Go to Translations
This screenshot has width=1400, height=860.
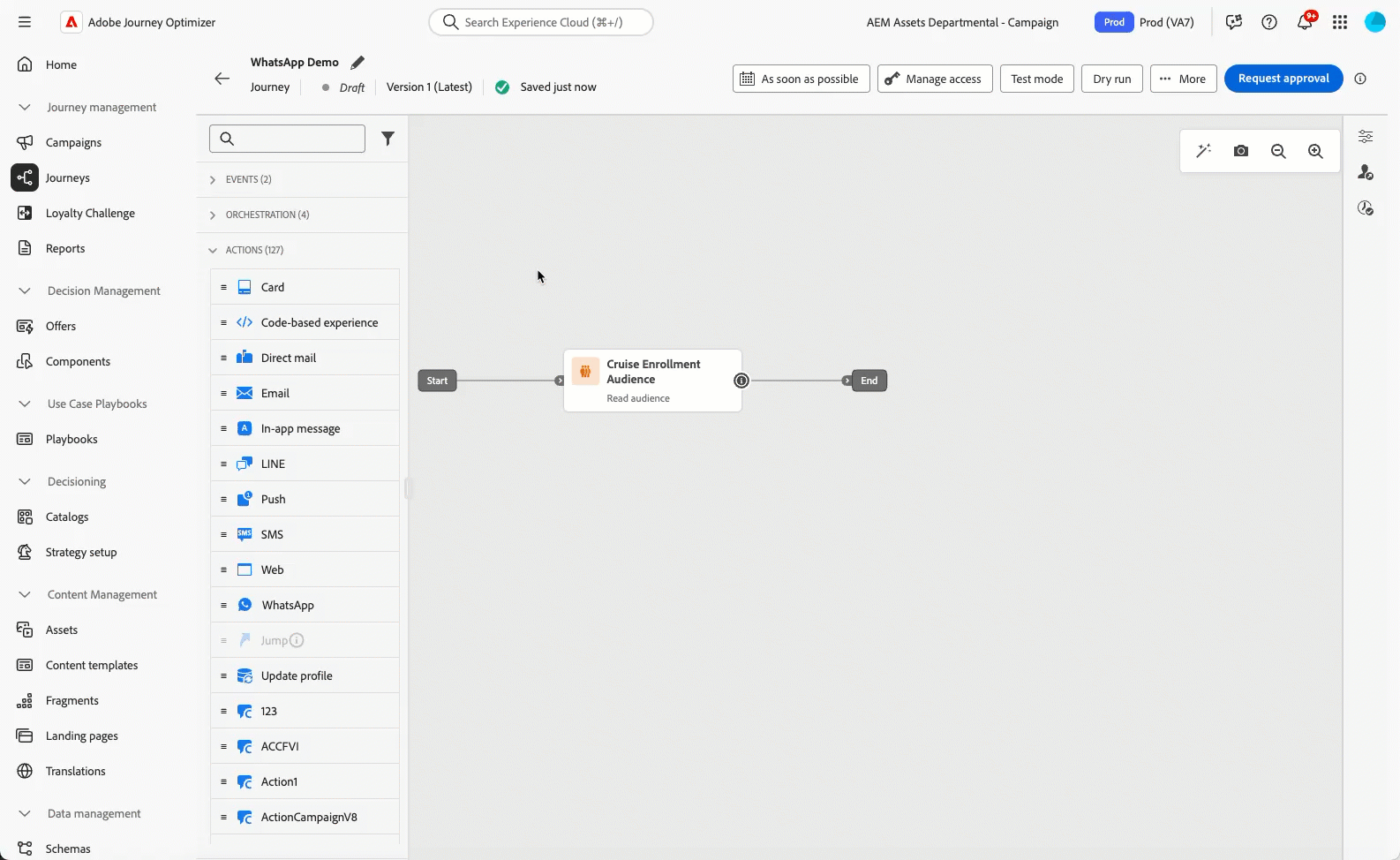coord(76,771)
